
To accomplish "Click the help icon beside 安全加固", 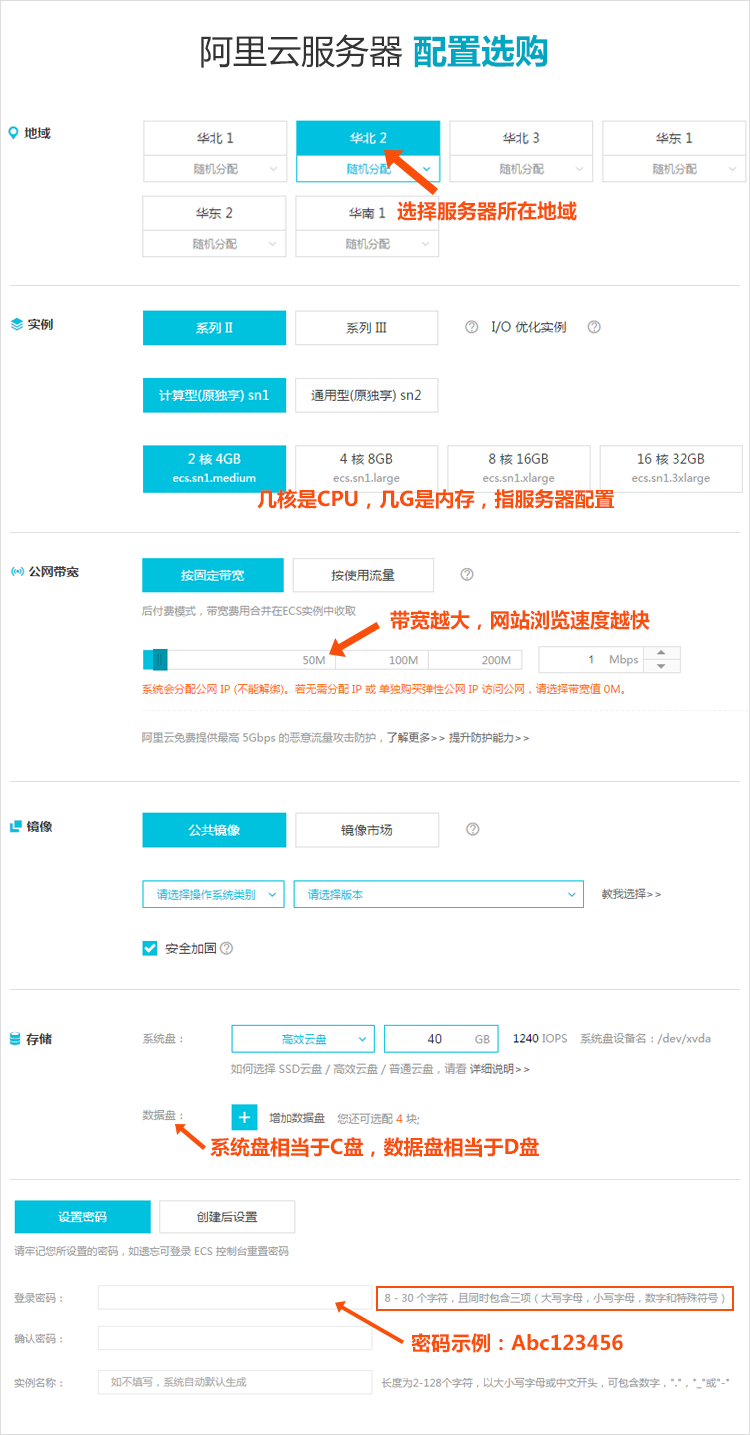I will click(226, 948).
